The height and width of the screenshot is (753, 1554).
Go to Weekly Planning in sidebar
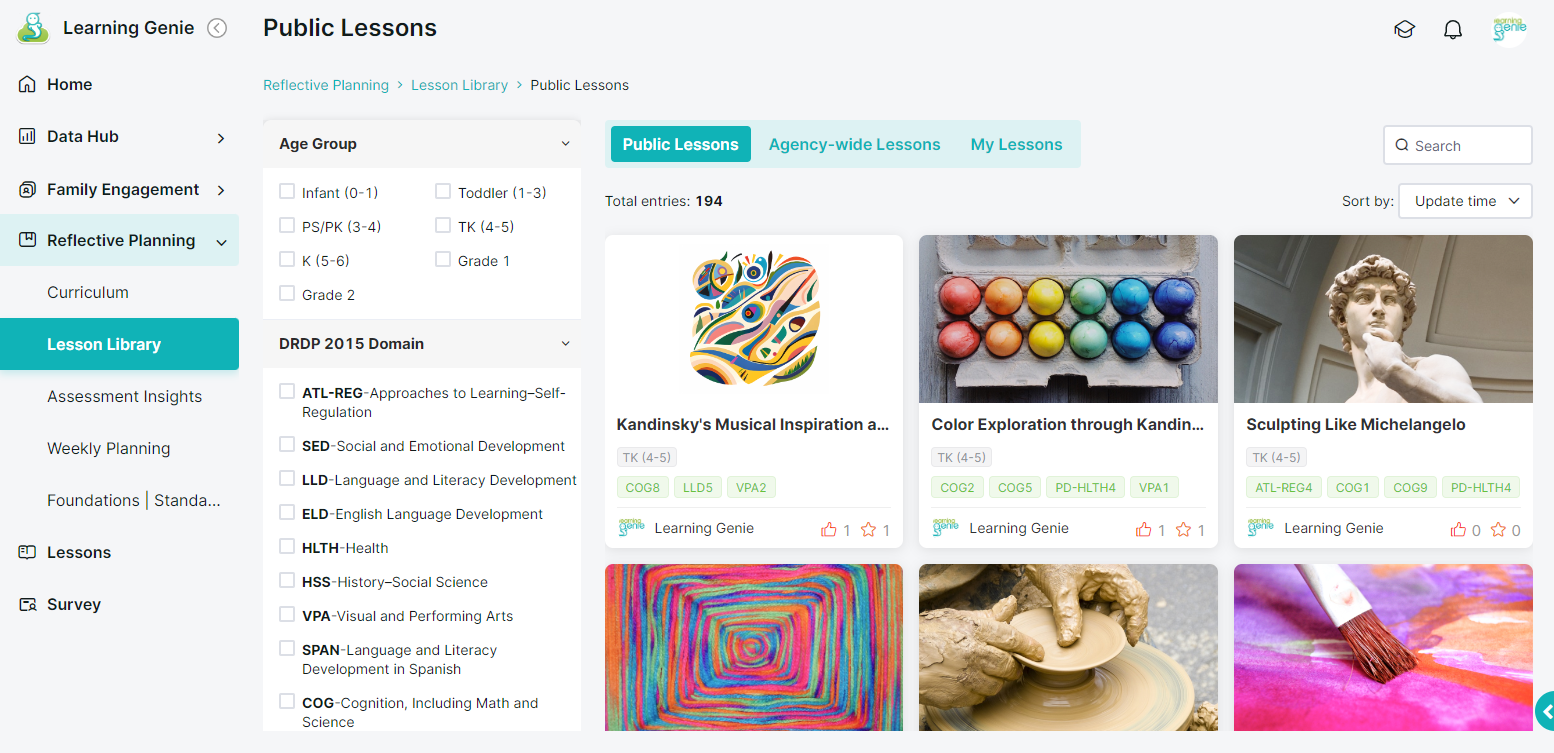(x=108, y=448)
